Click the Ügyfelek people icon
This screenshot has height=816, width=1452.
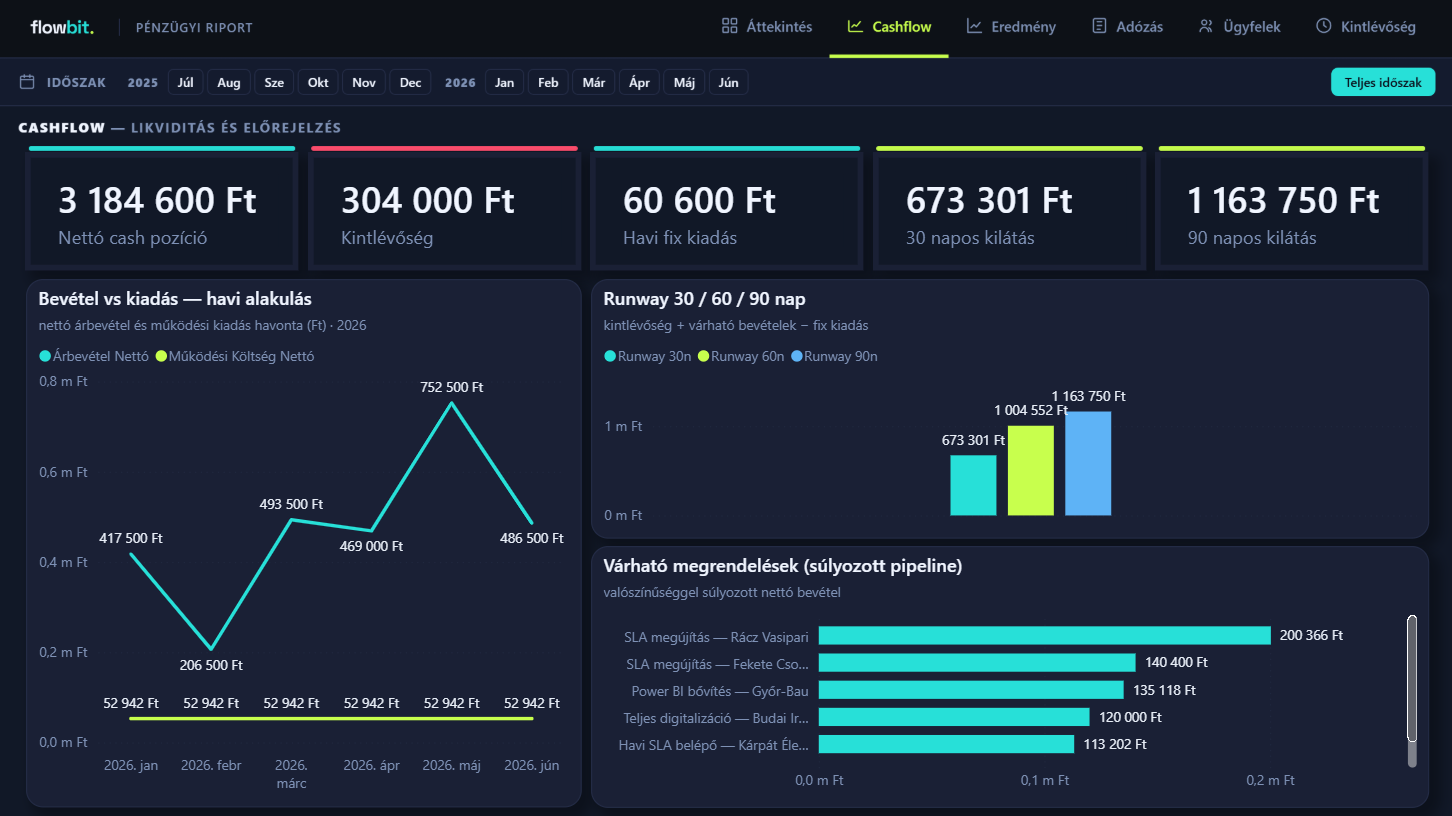click(x=1206, y=26)
